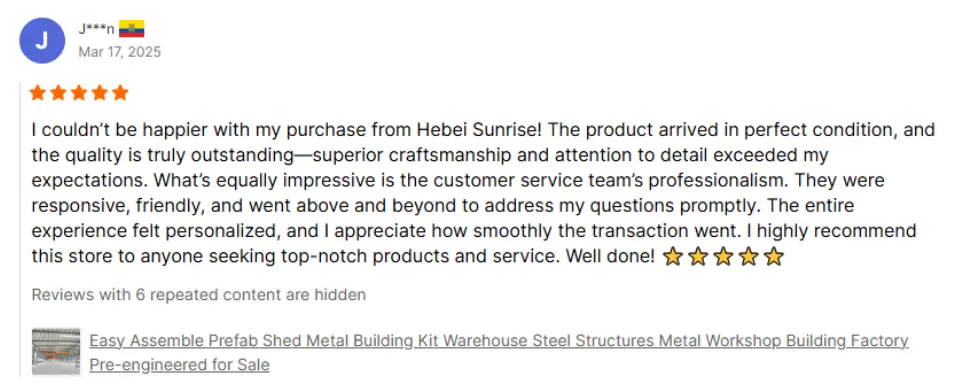Click the last gold emoji star in review
The image size is (966, 387).
[773, 256]
